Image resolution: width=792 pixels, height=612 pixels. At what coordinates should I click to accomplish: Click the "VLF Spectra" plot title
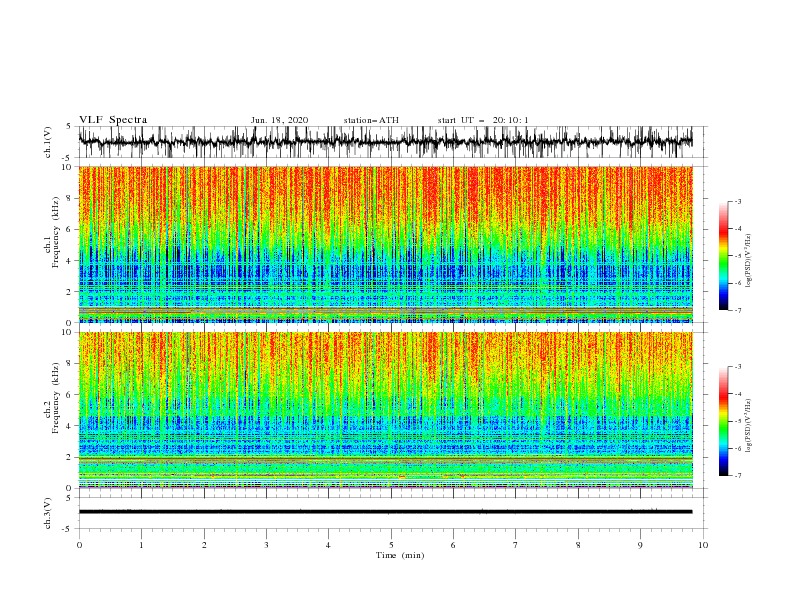(113, 120)
